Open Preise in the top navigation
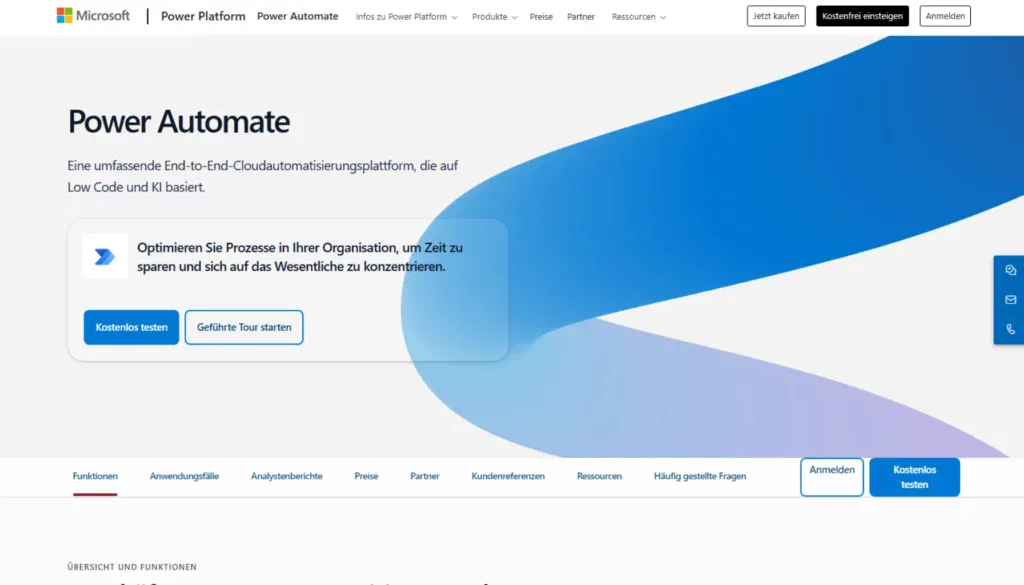The width and height of the screenshot is (1024, 585). (541, 16)
